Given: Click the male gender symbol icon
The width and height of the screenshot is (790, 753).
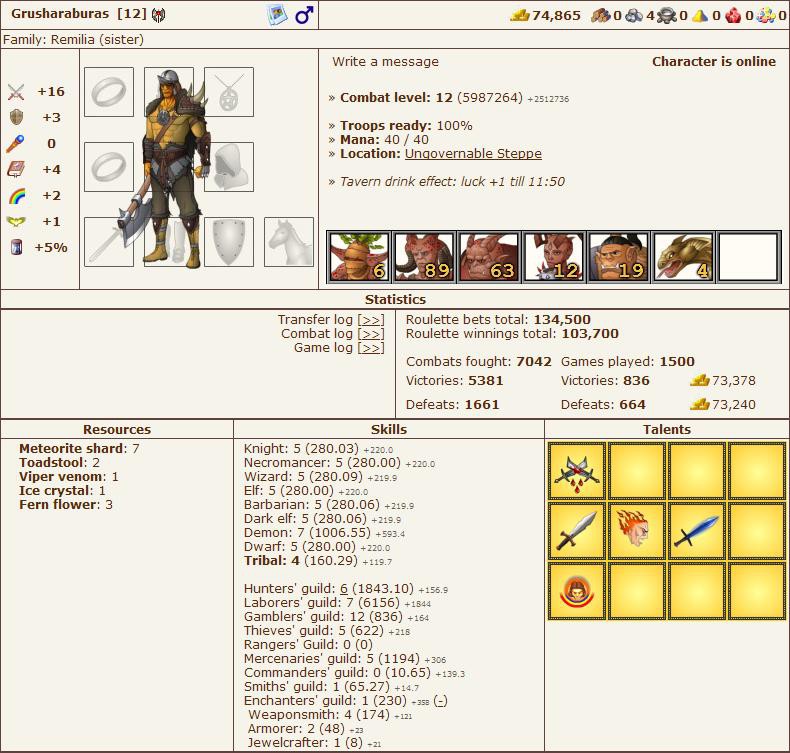Looking at the screenshot, I should (x=304, y=15).
